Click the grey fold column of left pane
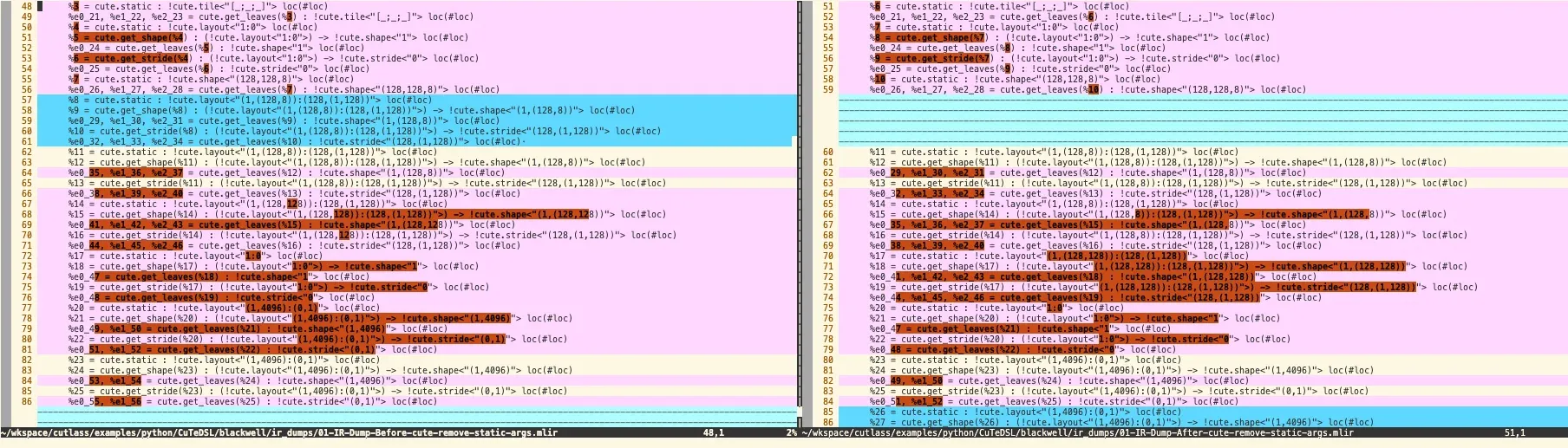The height and width of the screenshot is (448, 1568). (x=6, y=217)
